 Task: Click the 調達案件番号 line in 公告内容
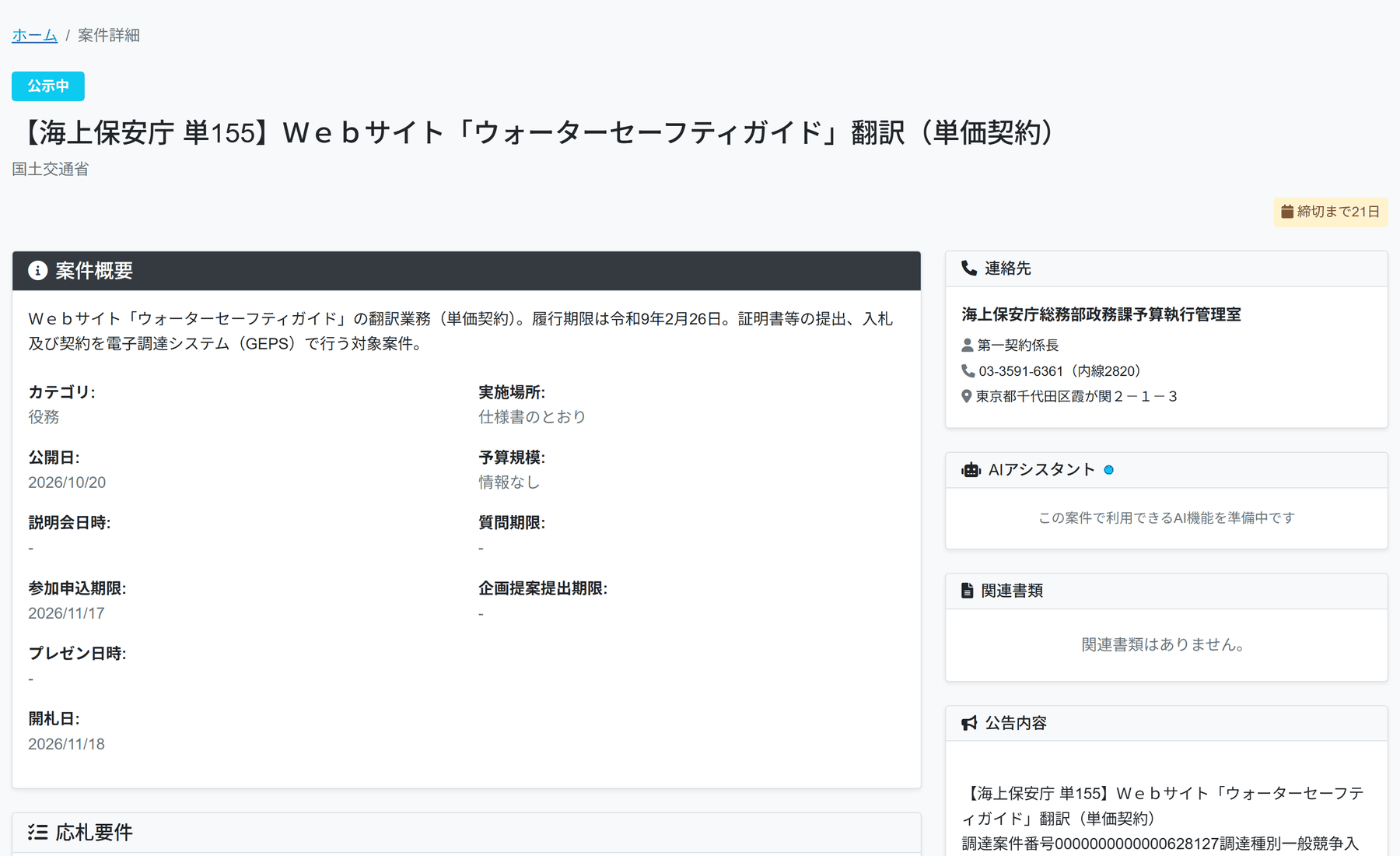pos(1160,844)
